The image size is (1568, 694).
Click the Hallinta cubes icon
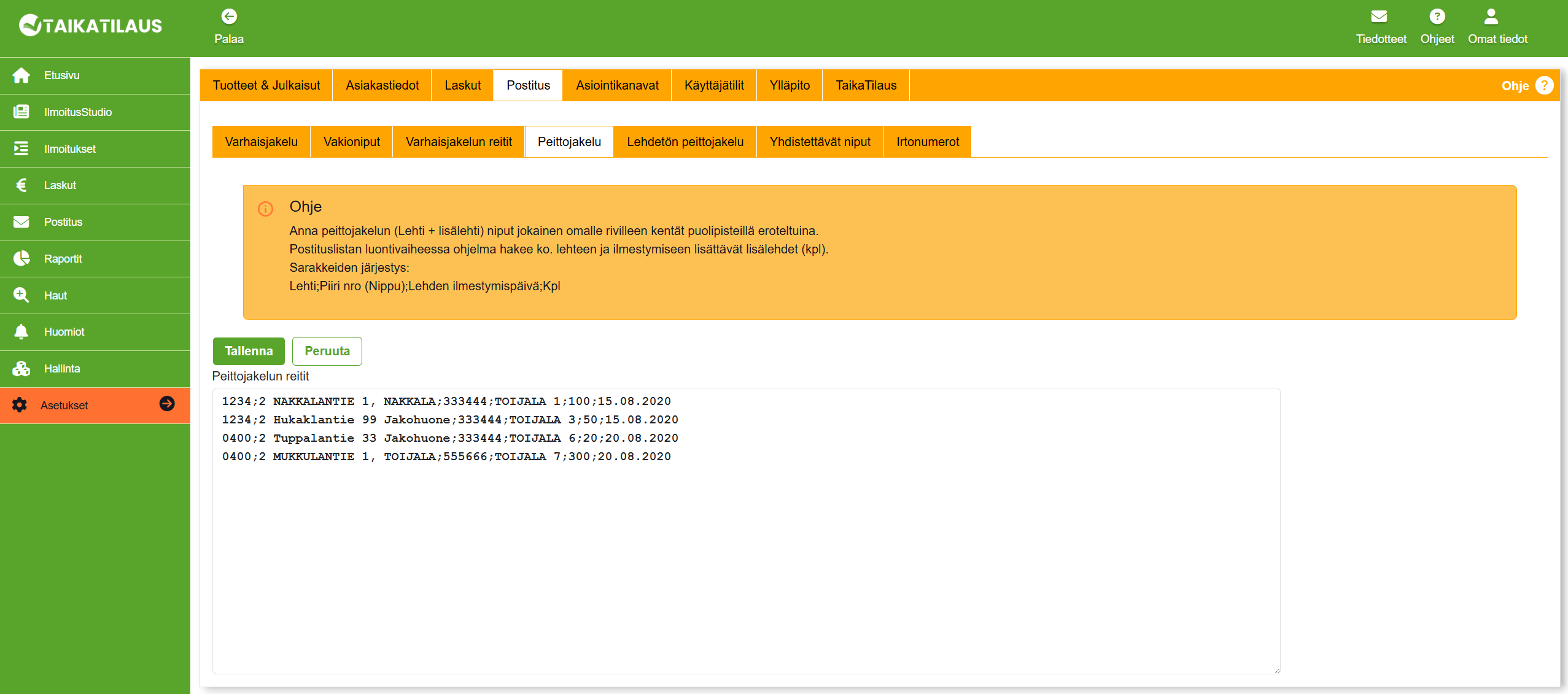[x=21, y=368]
